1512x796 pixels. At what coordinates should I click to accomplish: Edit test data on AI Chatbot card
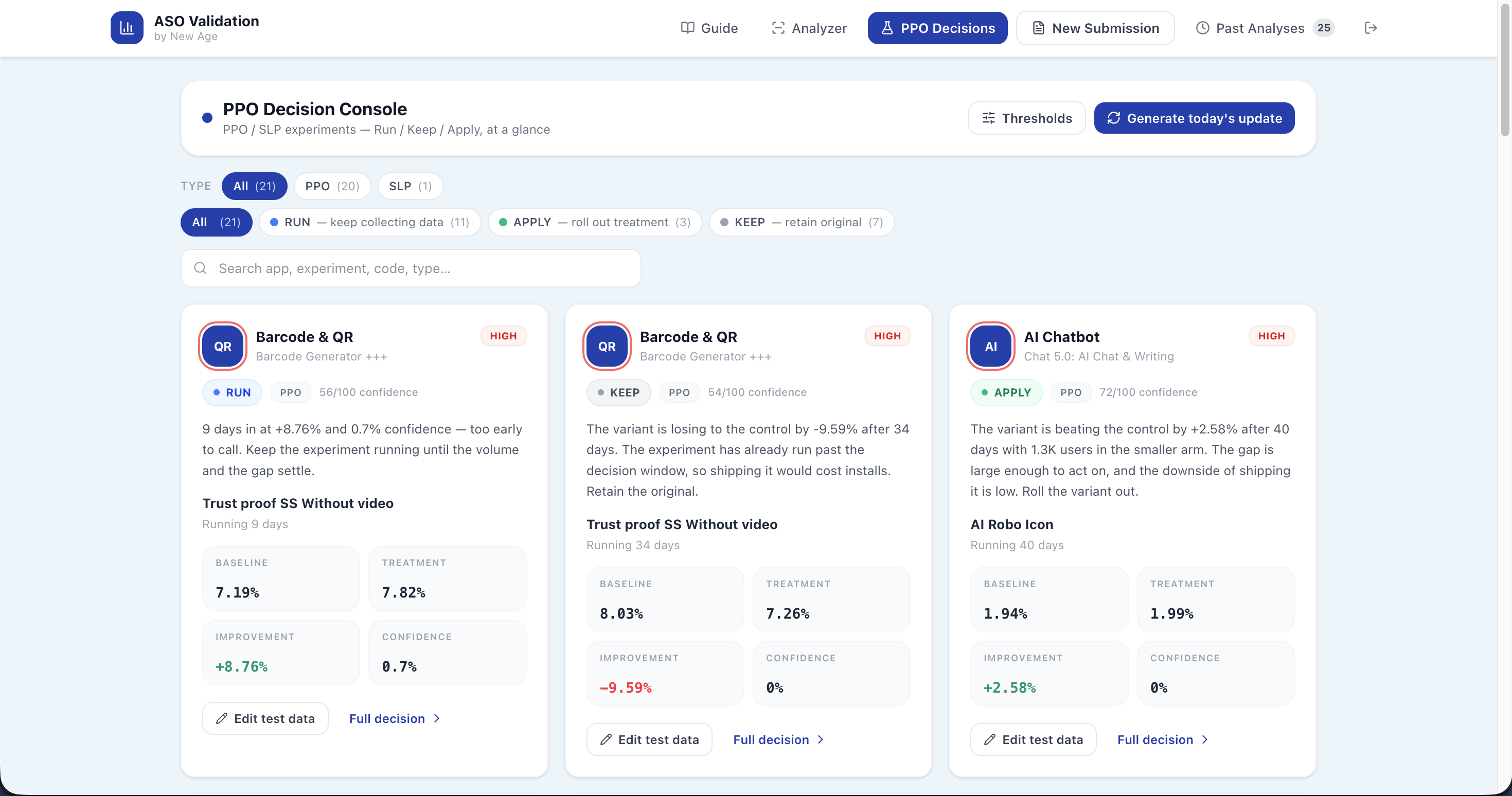[1033, 739]
